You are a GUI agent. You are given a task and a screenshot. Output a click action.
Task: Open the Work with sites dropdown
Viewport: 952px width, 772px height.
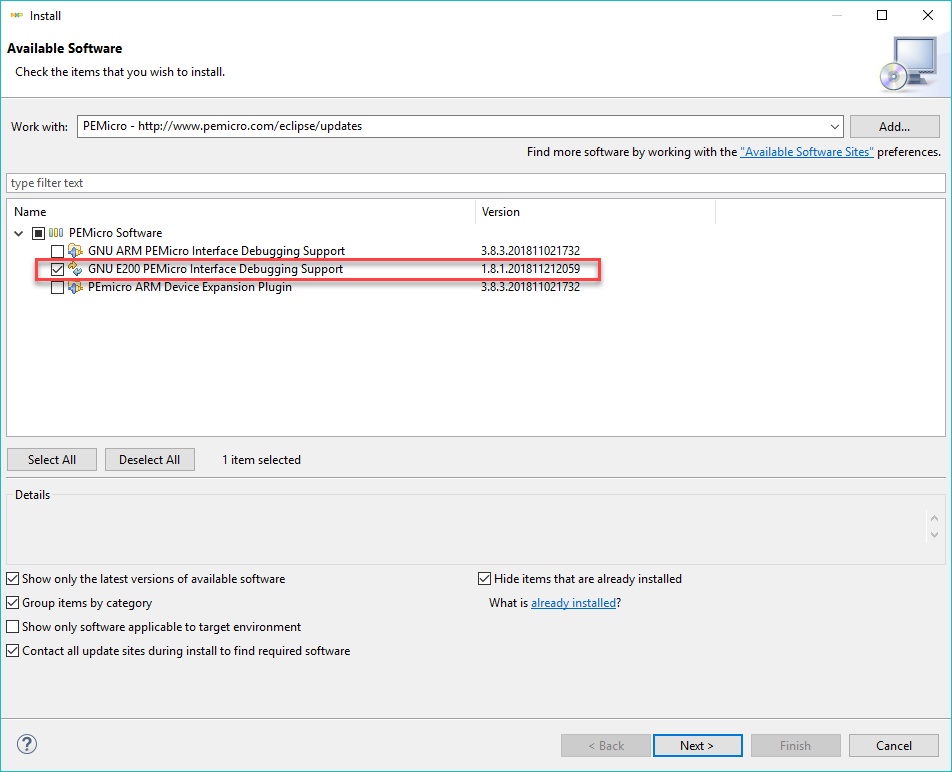point(835,127)
